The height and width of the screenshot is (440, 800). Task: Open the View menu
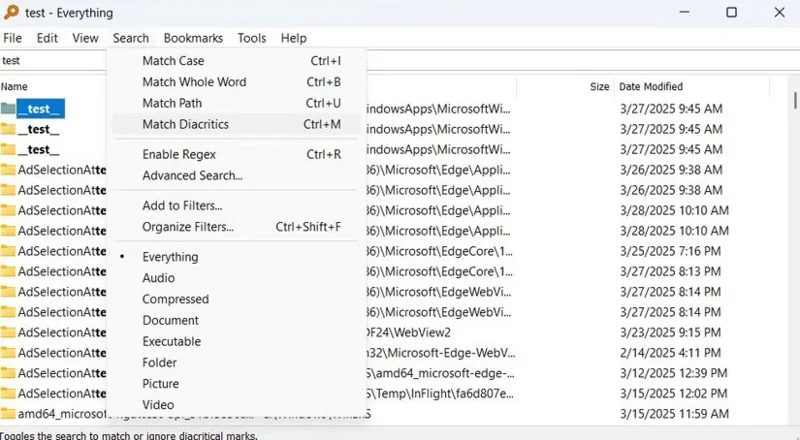coord(85,38)
